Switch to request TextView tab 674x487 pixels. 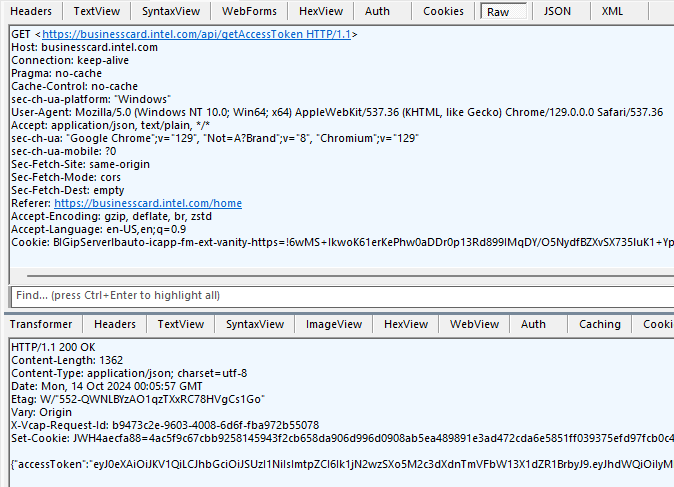click(97, 11)
